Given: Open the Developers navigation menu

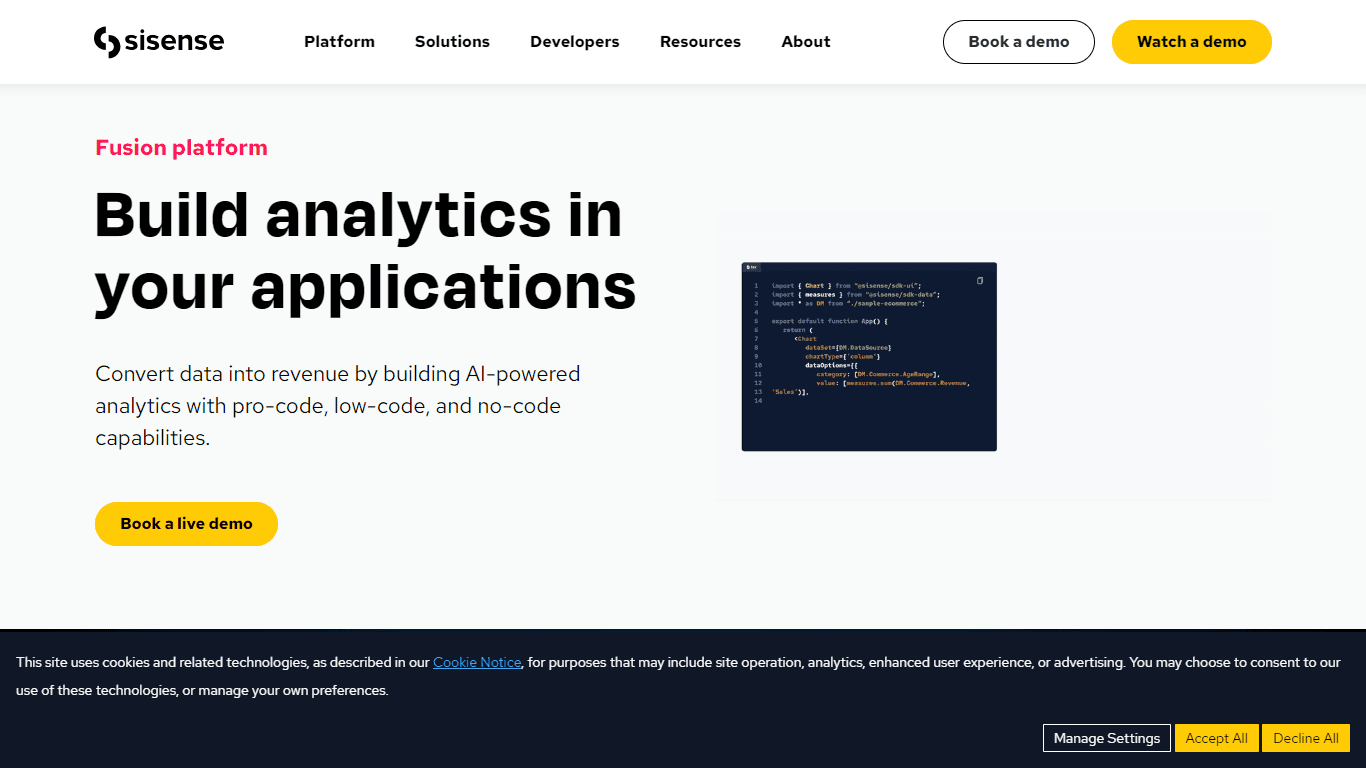Looking at the screenshot, I should pos(575,42).
